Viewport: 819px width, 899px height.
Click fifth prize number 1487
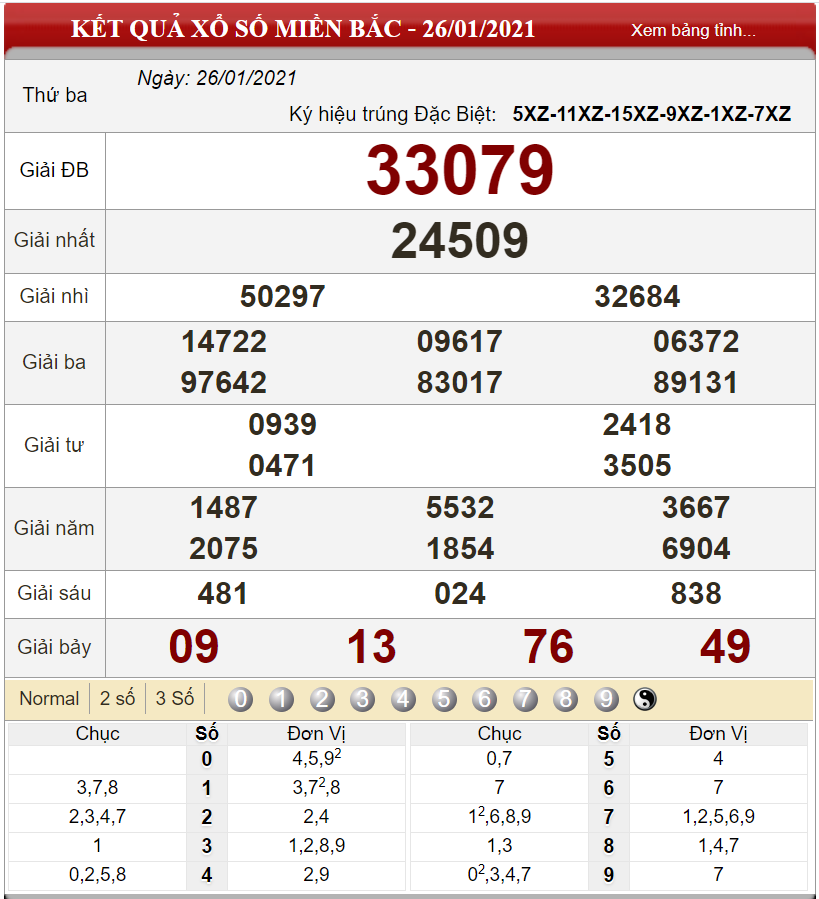click(224, 508)
